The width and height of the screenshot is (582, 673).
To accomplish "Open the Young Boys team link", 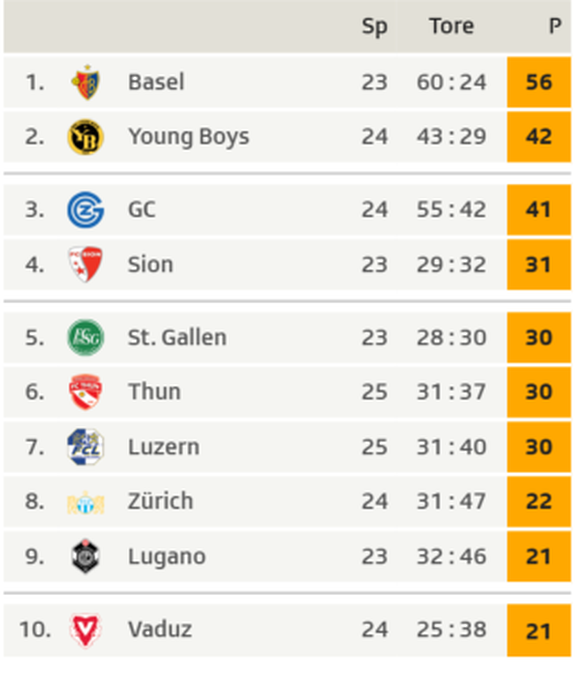I will [188, 137].
